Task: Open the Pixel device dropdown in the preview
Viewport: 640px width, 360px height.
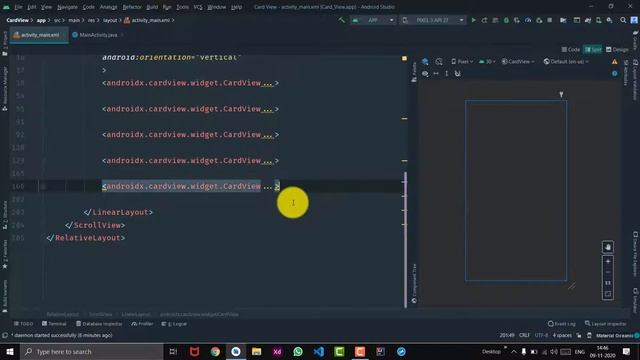Action: tap(462, 62)
